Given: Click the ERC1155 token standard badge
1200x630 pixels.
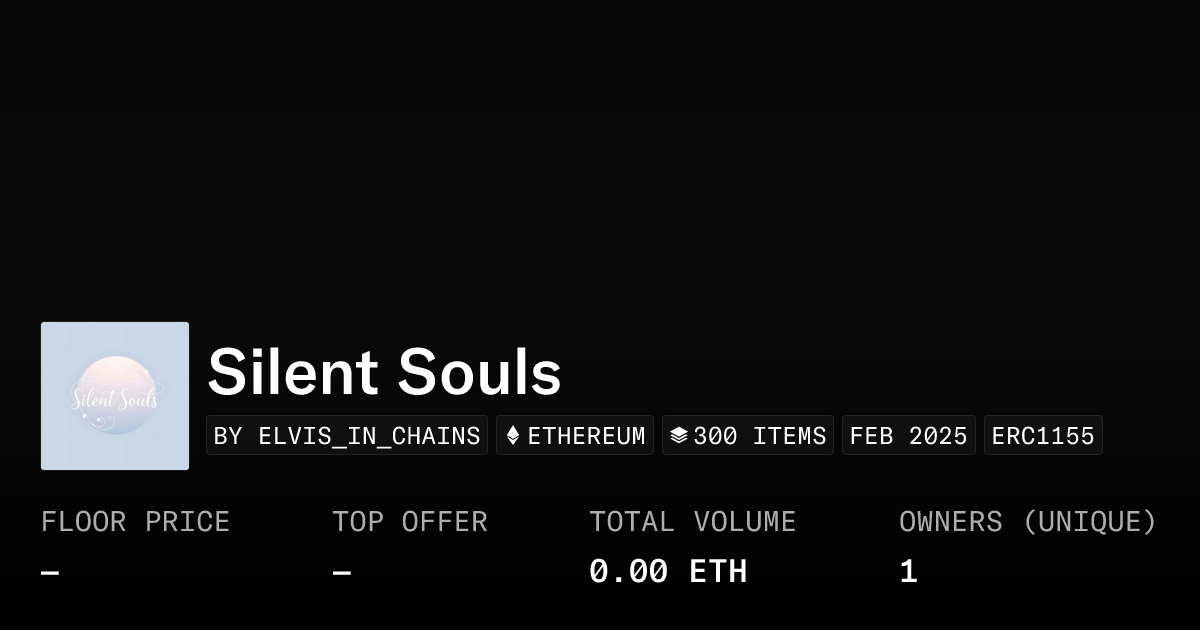Looking at the screenshot, I should [1043, 436].
